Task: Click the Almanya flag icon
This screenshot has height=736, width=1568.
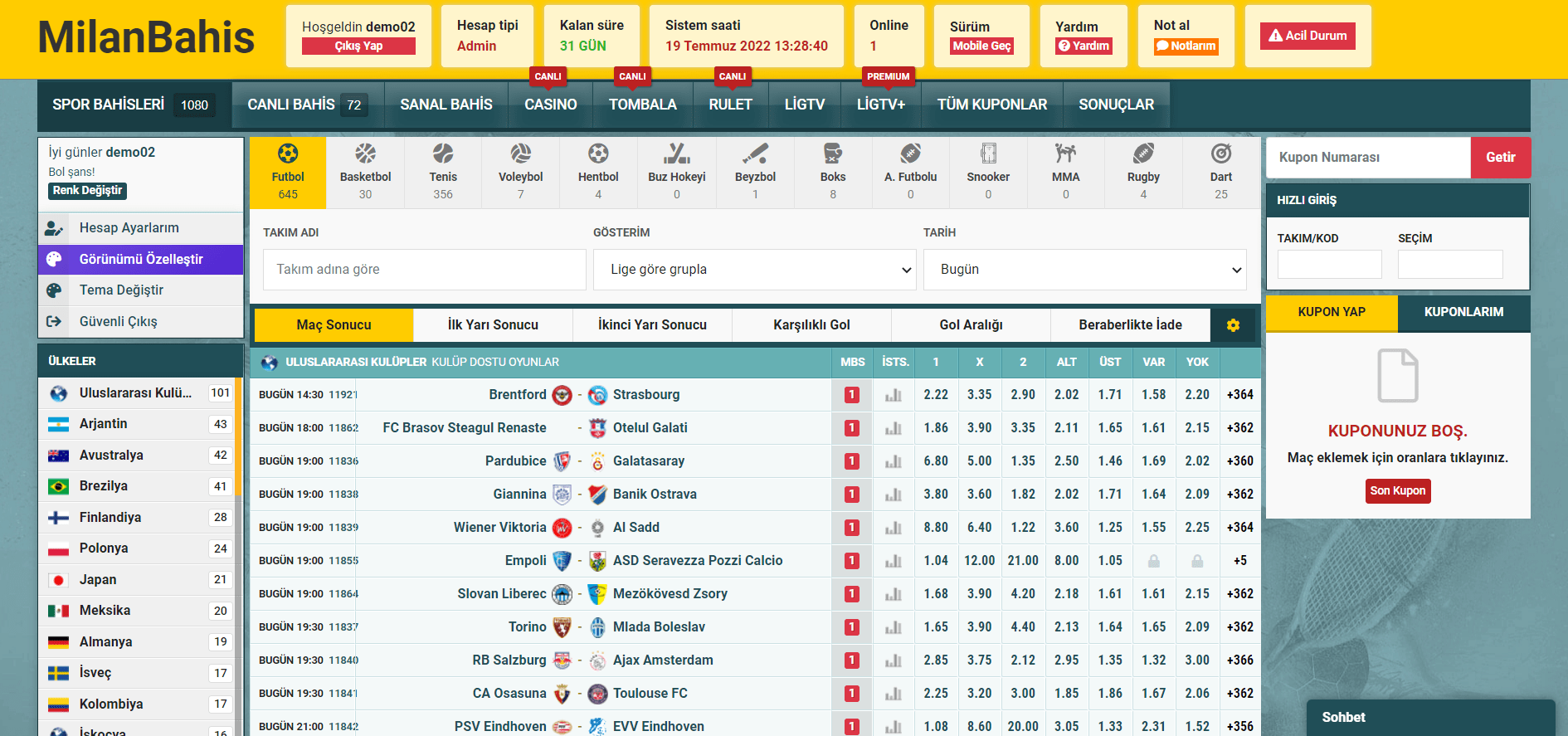Action: pyautogui.click(x=58, y=642)
